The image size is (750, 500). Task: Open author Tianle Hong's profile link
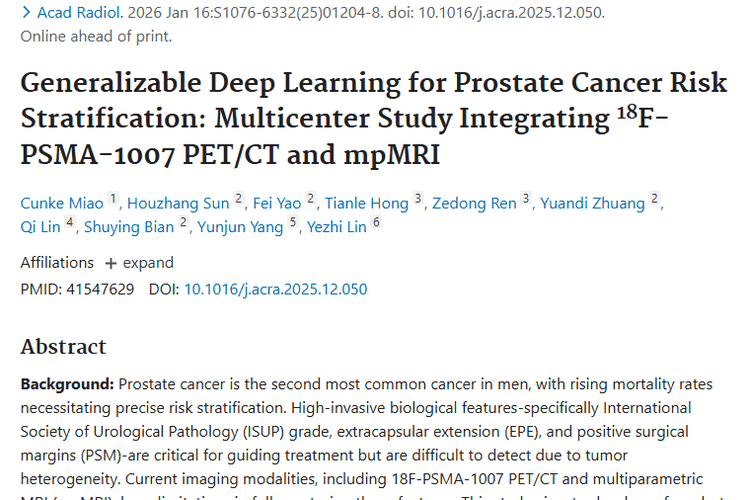coord(368,204)
